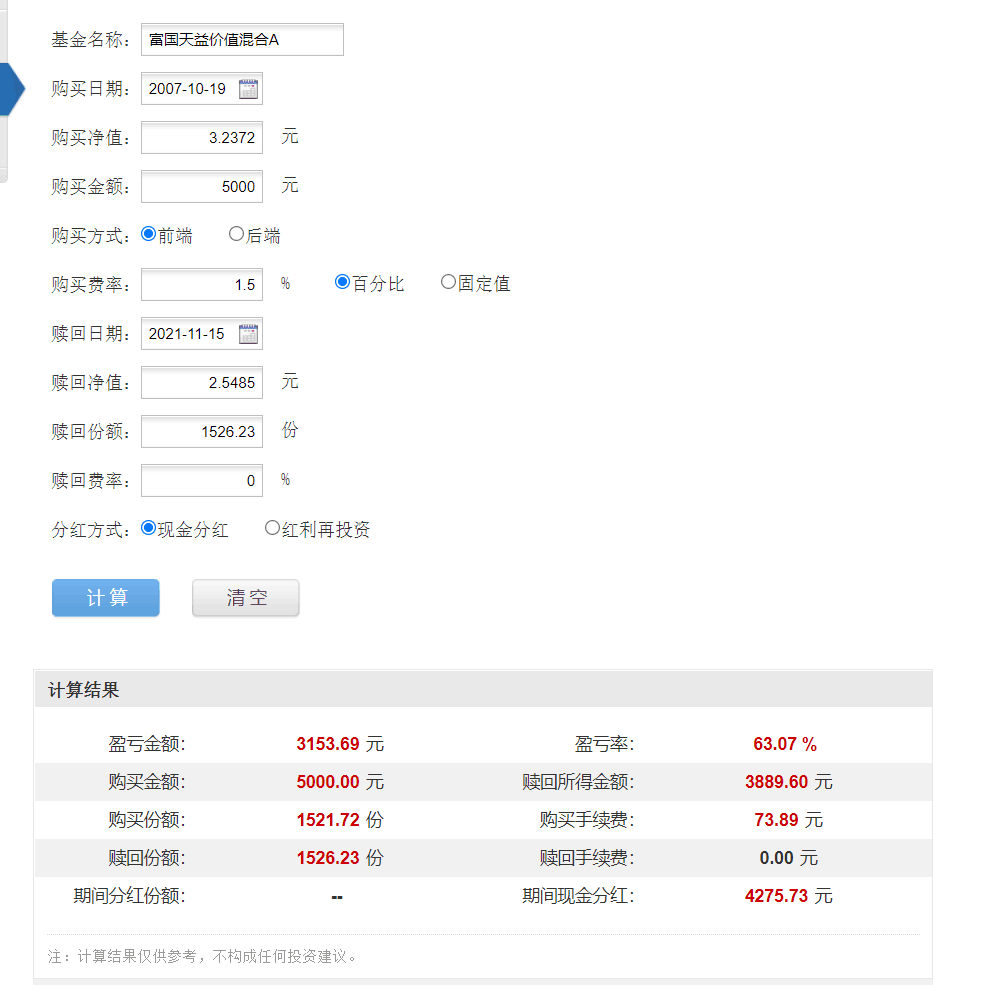Viewport: 1001px width, 998px height.
Task: Click the 赎回净值 field showing 2.5485
Action: tap(202, 382)
